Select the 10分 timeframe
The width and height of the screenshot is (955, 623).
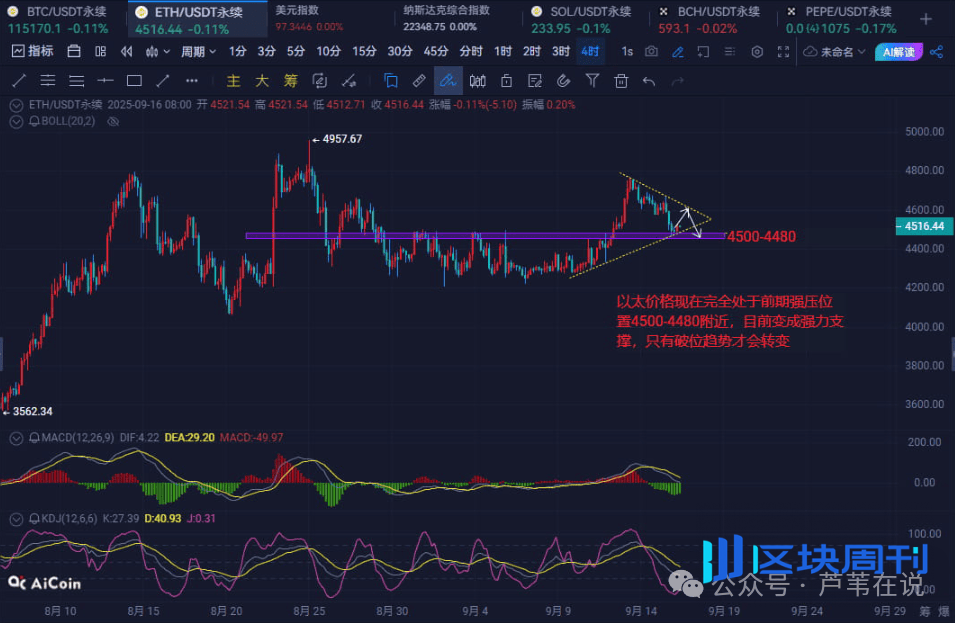pos(328,52)
